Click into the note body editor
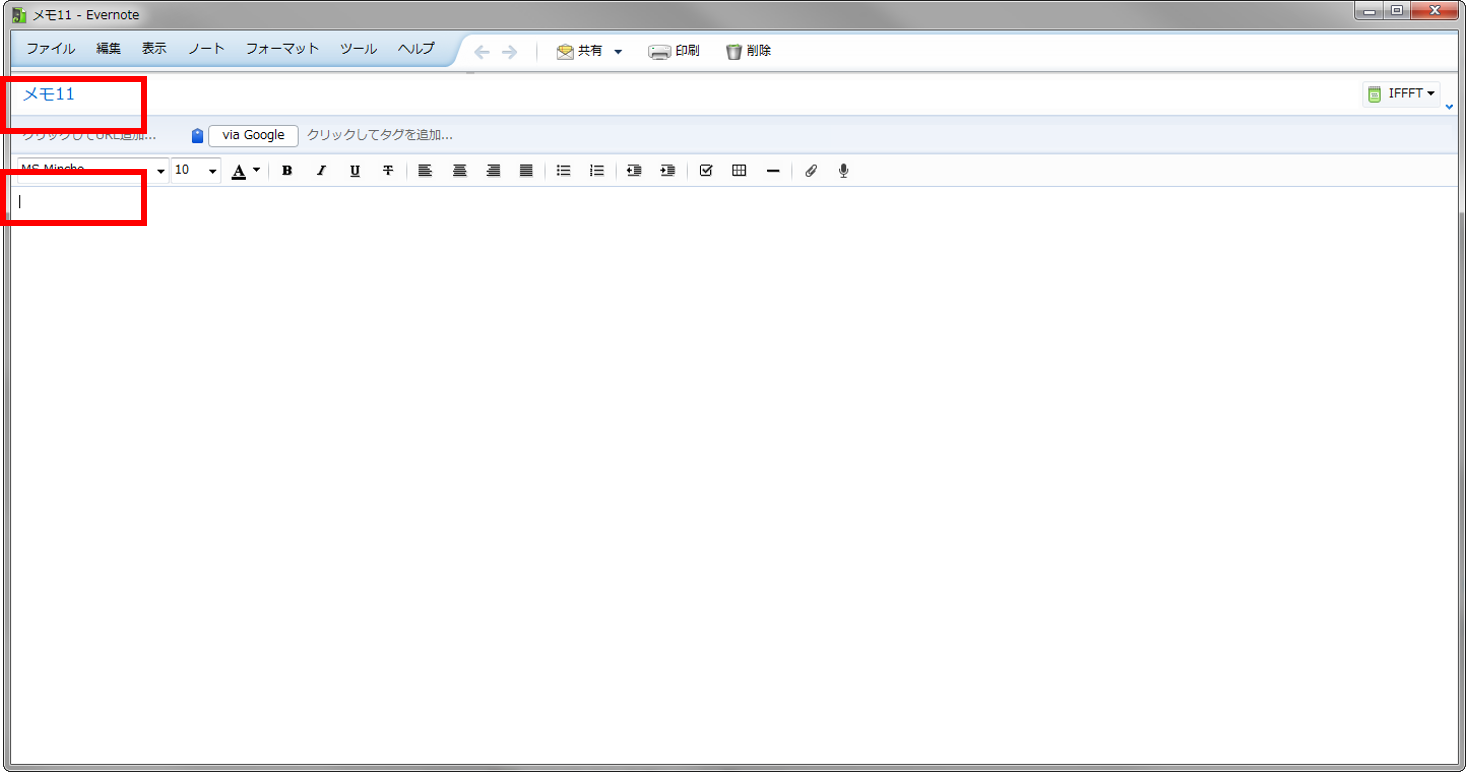1466x772 pixels. (x=734, y=476)
